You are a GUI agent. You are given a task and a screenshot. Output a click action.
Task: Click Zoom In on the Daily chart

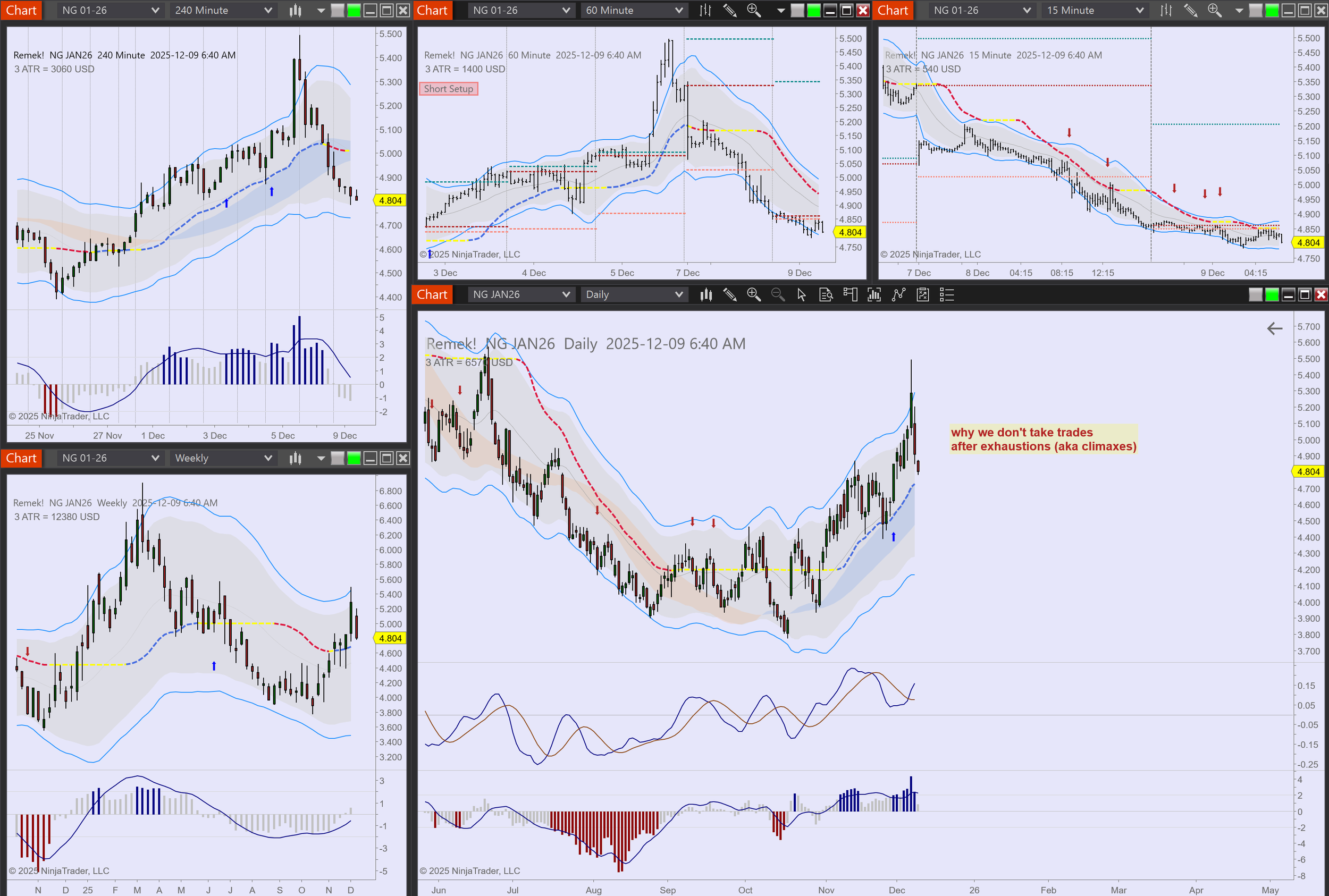(753, 294)
